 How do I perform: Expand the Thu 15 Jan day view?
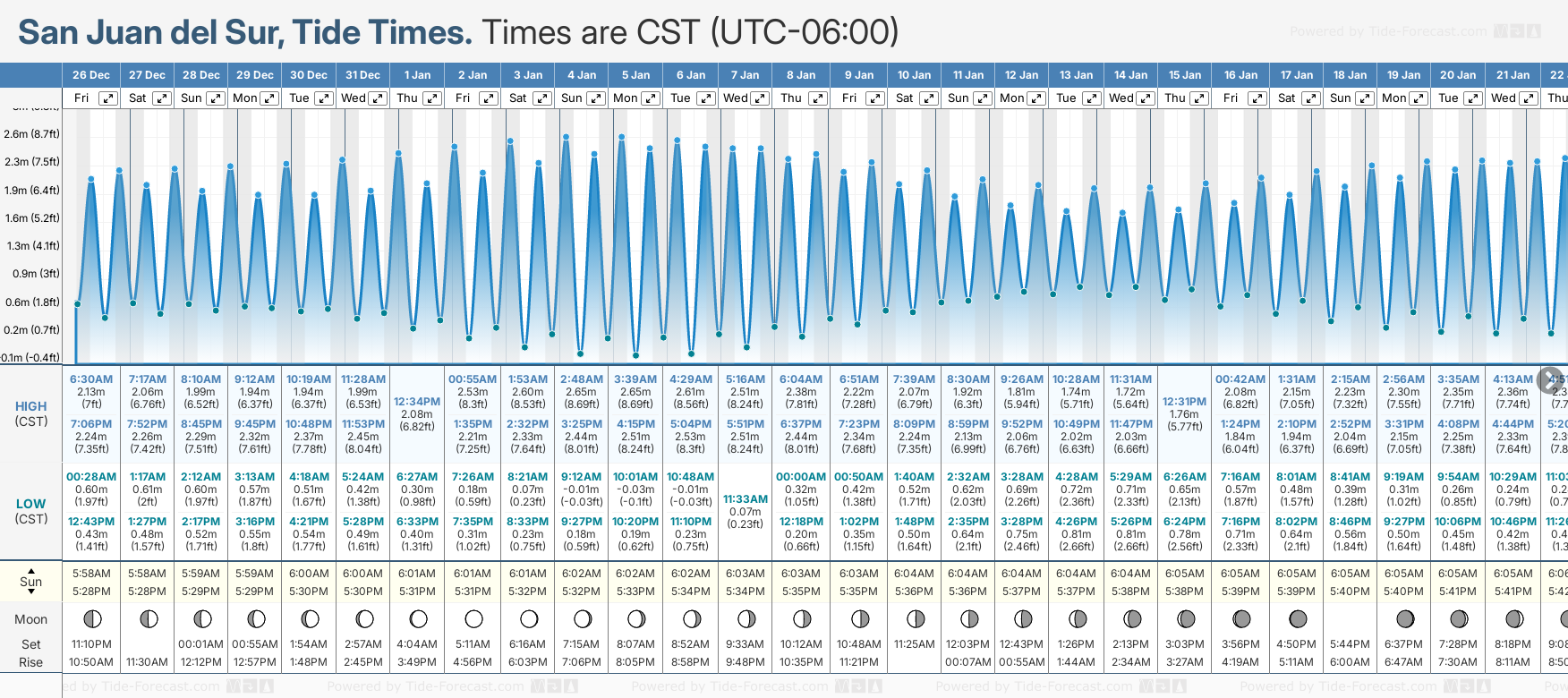(1199, 98)
